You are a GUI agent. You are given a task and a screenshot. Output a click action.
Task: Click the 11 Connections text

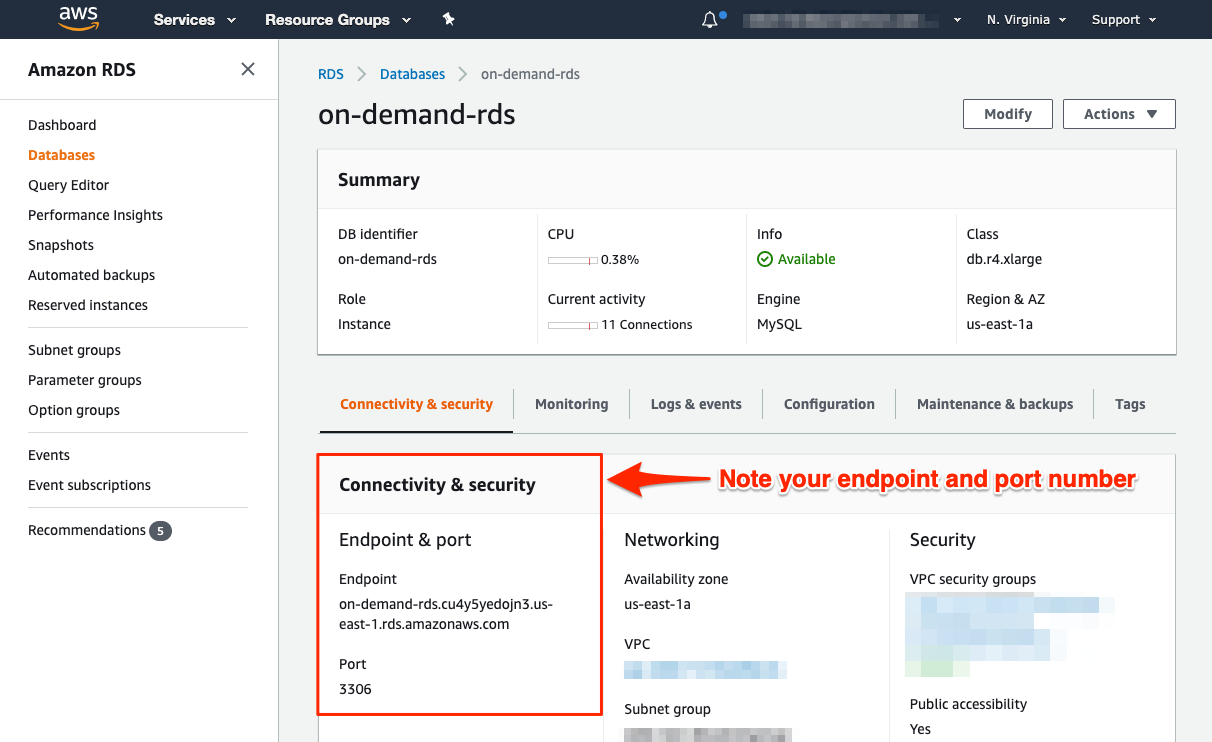coord(647,324)
